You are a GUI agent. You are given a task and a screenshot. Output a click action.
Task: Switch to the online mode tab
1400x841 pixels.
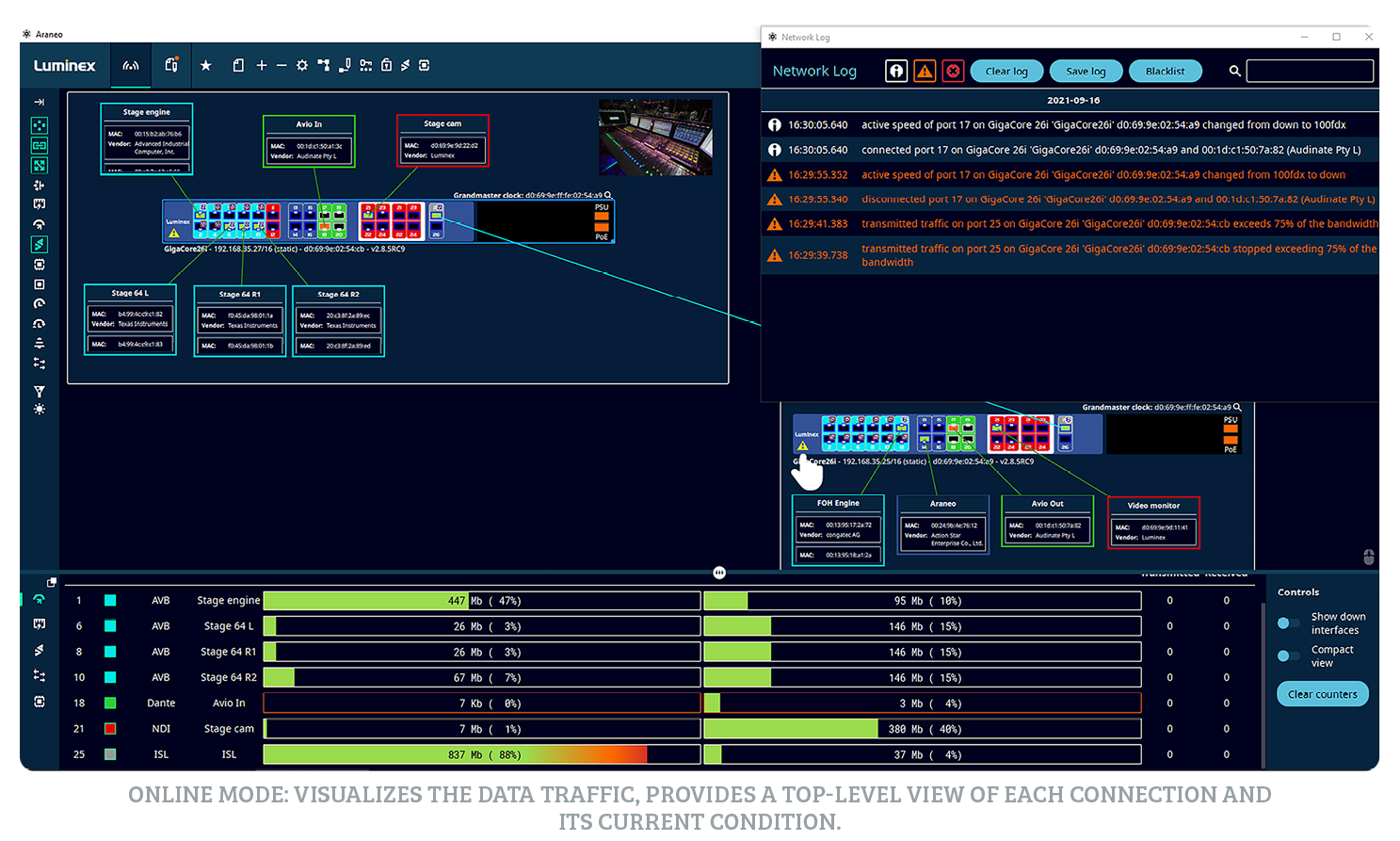131,66
